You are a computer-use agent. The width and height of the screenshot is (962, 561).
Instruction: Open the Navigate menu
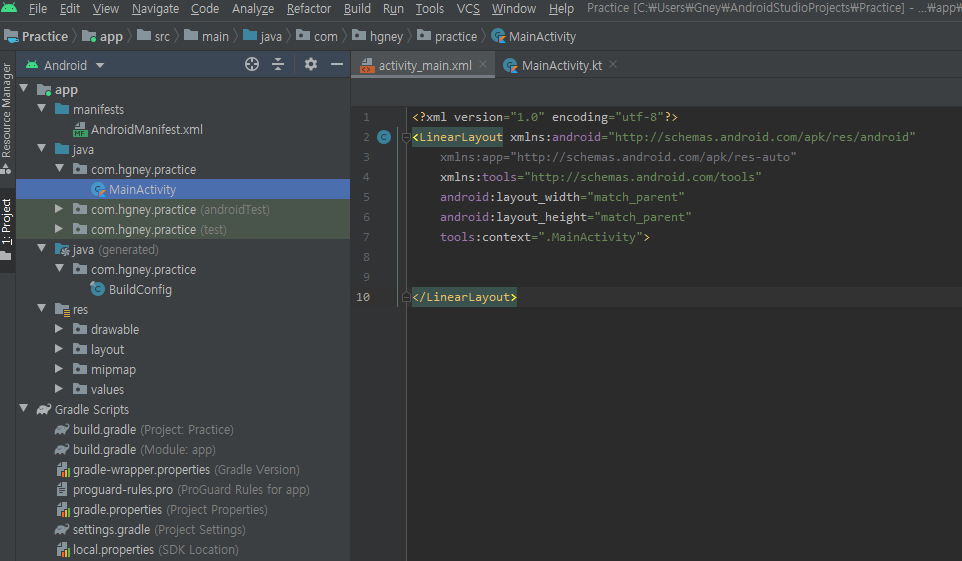155,9
